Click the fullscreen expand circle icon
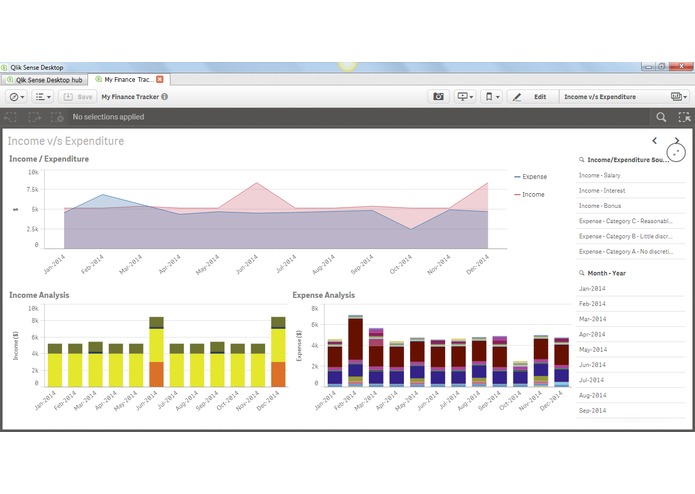Viewport: 695px width, 494px height. click(676, 153)
